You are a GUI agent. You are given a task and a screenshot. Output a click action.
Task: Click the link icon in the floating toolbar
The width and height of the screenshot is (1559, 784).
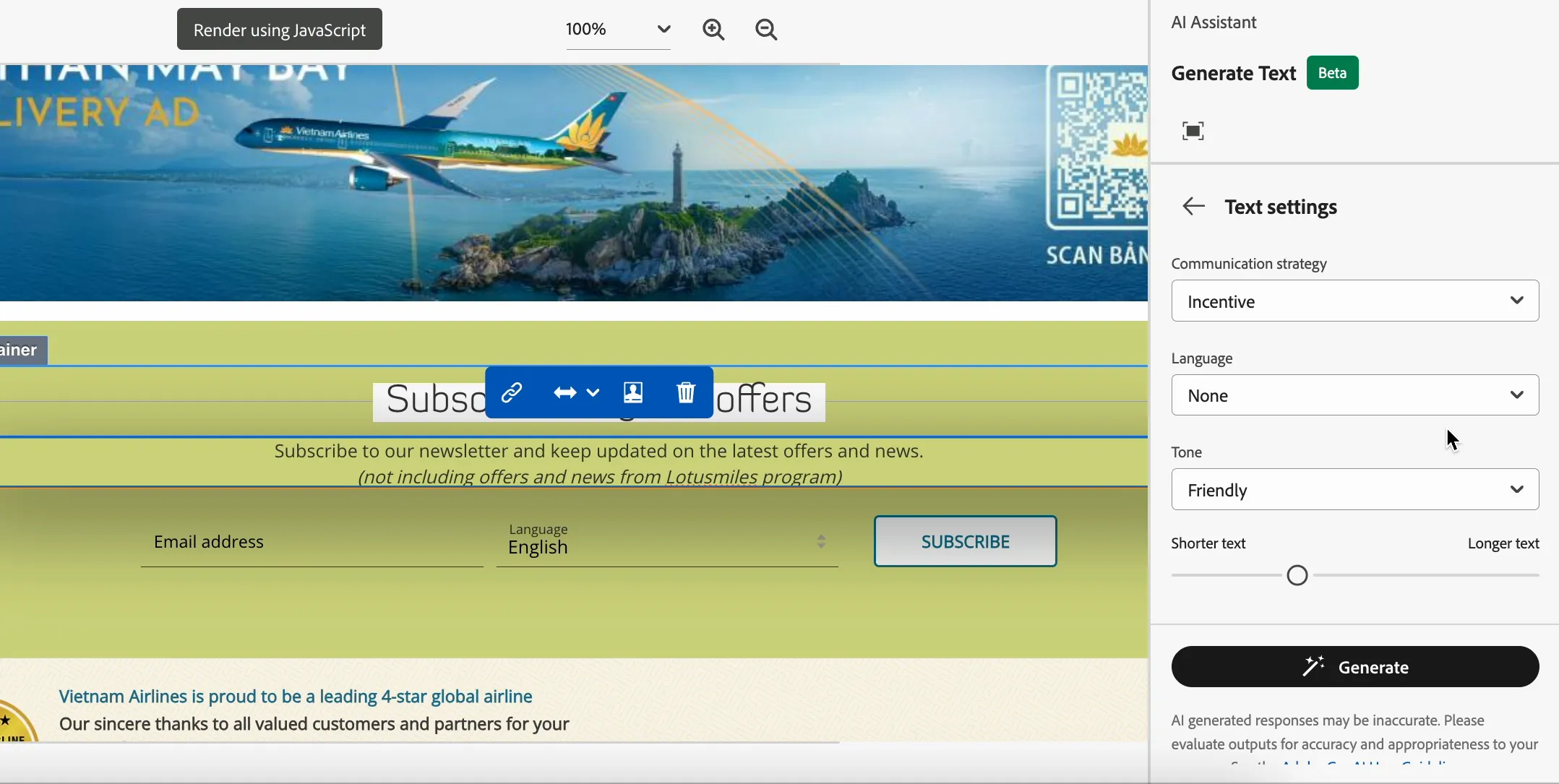(x=512, y=392)
